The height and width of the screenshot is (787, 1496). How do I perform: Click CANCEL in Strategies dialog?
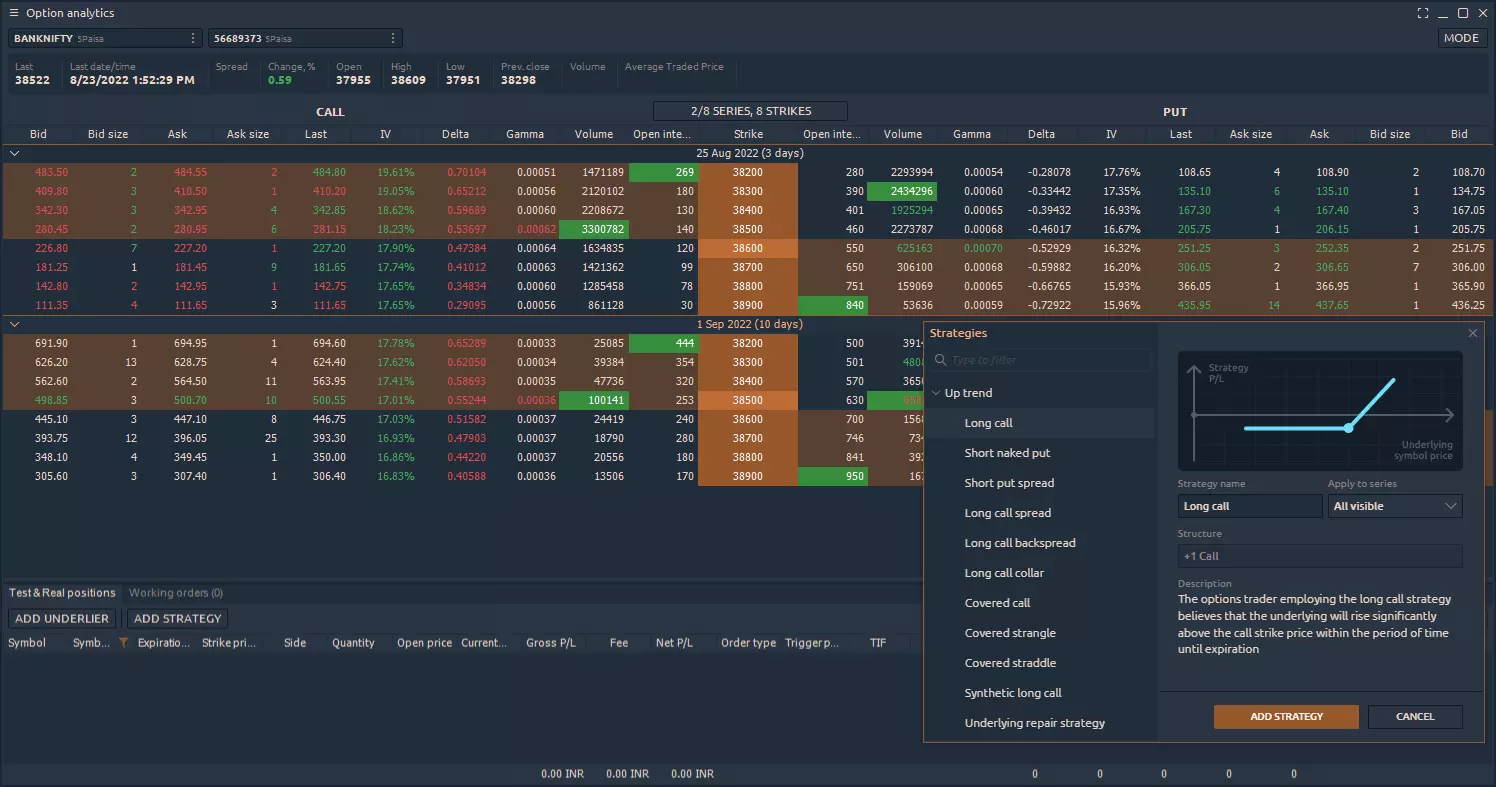tap(1415, 717)
